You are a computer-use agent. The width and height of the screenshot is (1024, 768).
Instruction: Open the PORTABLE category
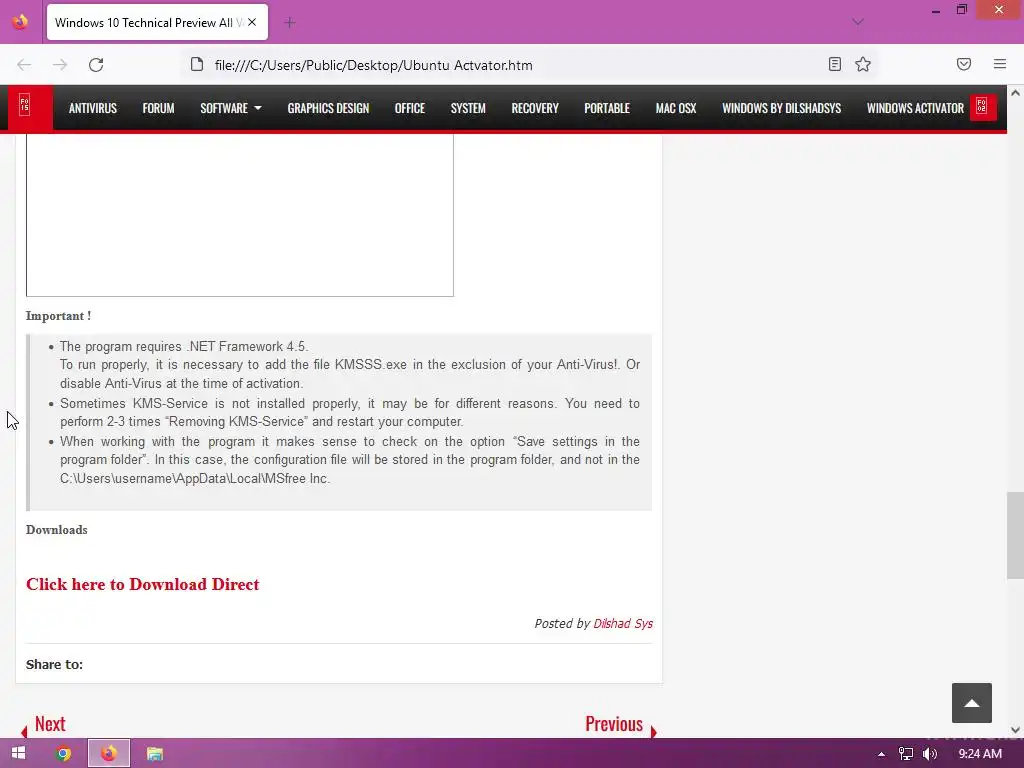pyautogui.click(x=607, y=108)
